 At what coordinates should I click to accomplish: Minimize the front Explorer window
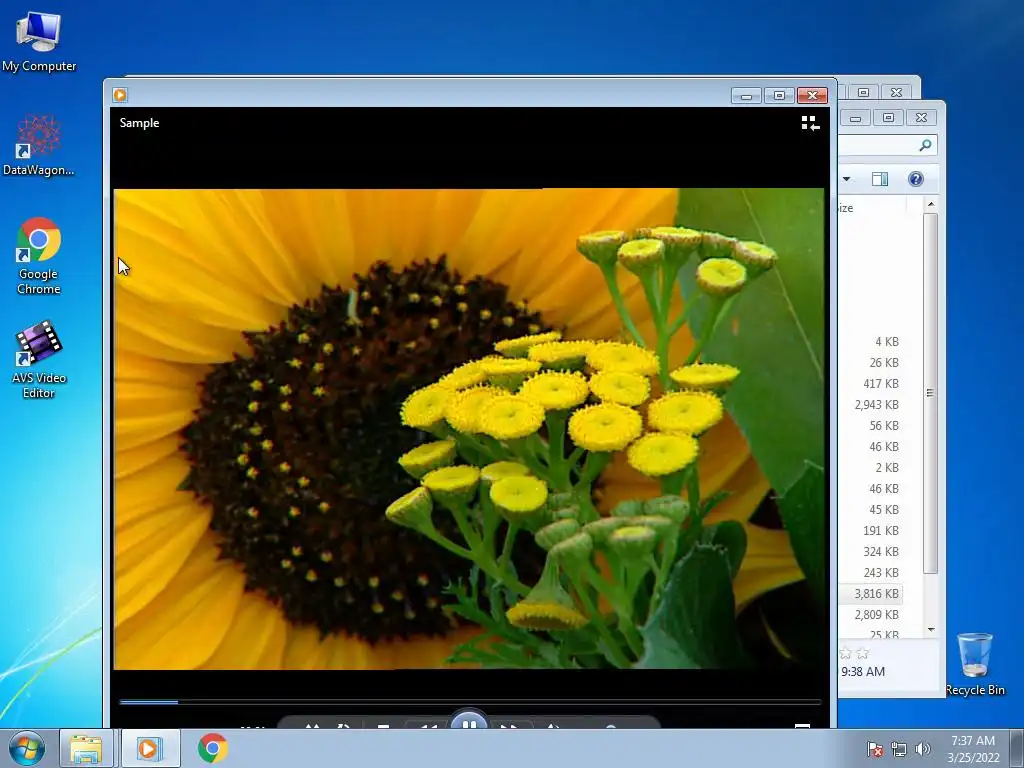coord(855,118)
